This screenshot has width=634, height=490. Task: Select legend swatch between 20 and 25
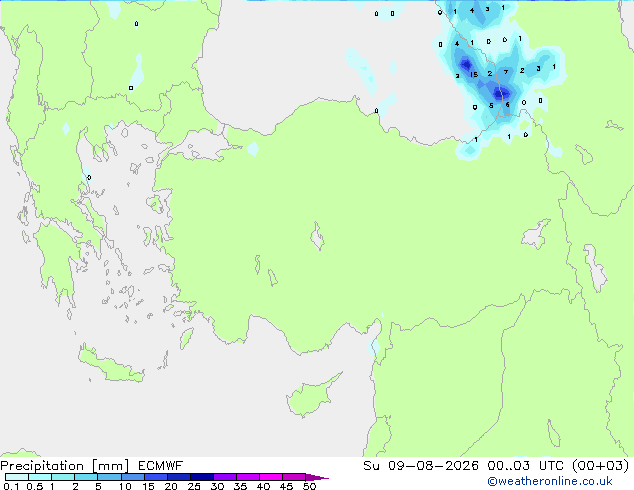point(178,477)
